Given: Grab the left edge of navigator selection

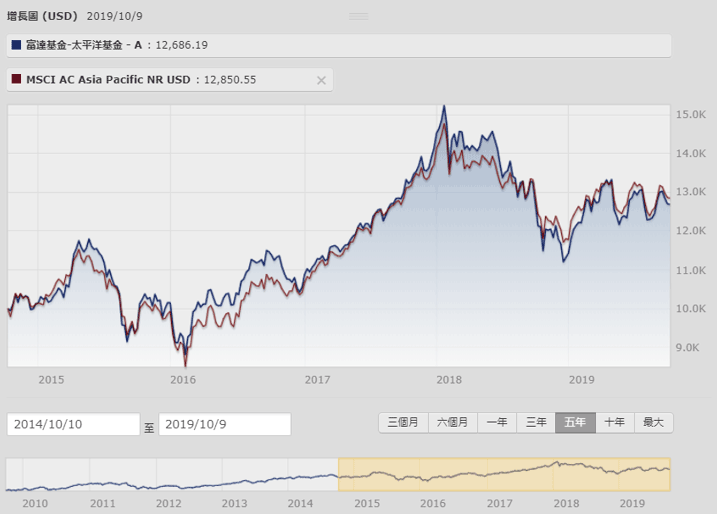Looking at the screenshot, I should click(x=339, y=474).
